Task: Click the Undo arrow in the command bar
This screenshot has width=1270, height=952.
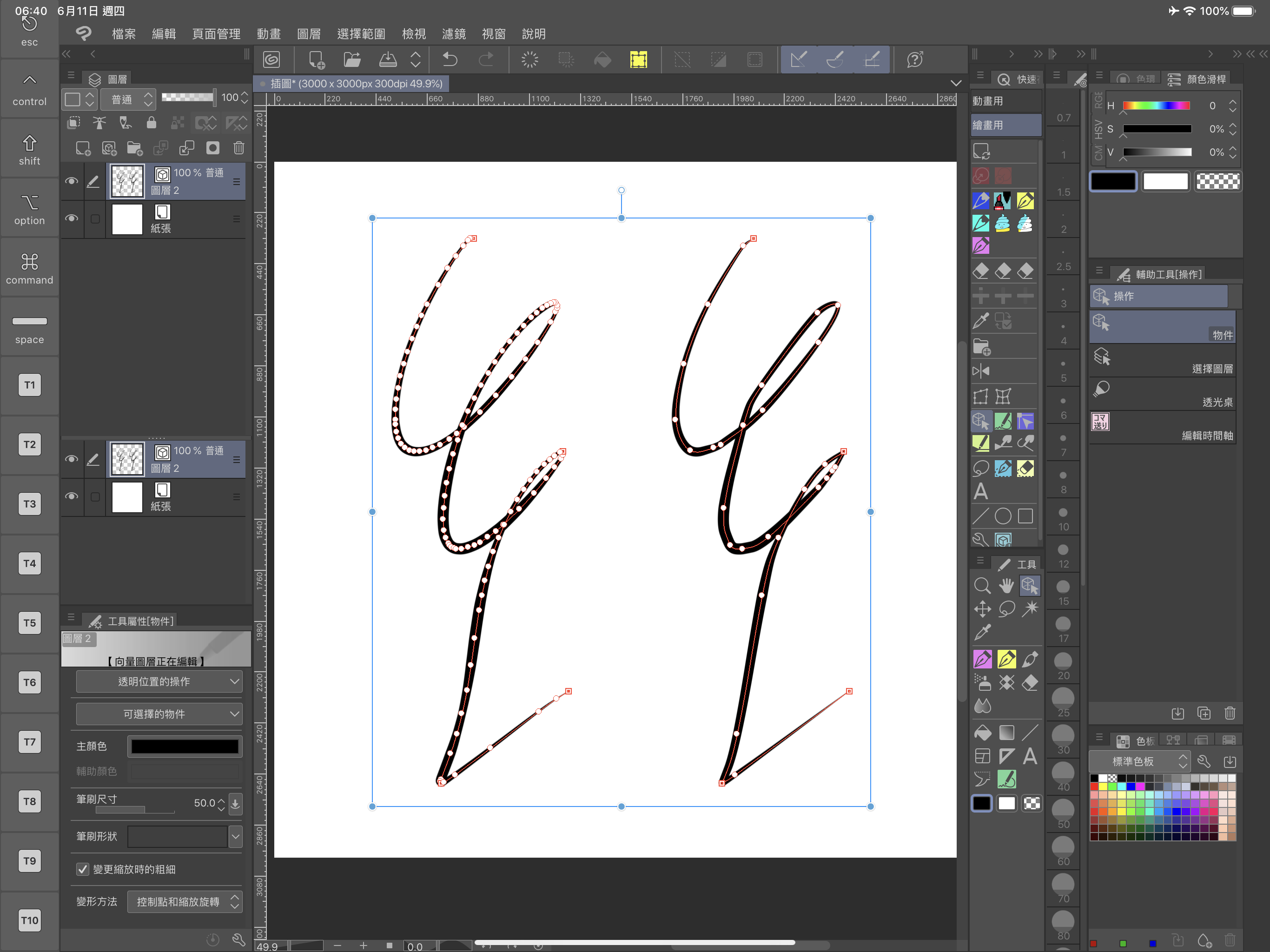Action: tap(450, 59)
